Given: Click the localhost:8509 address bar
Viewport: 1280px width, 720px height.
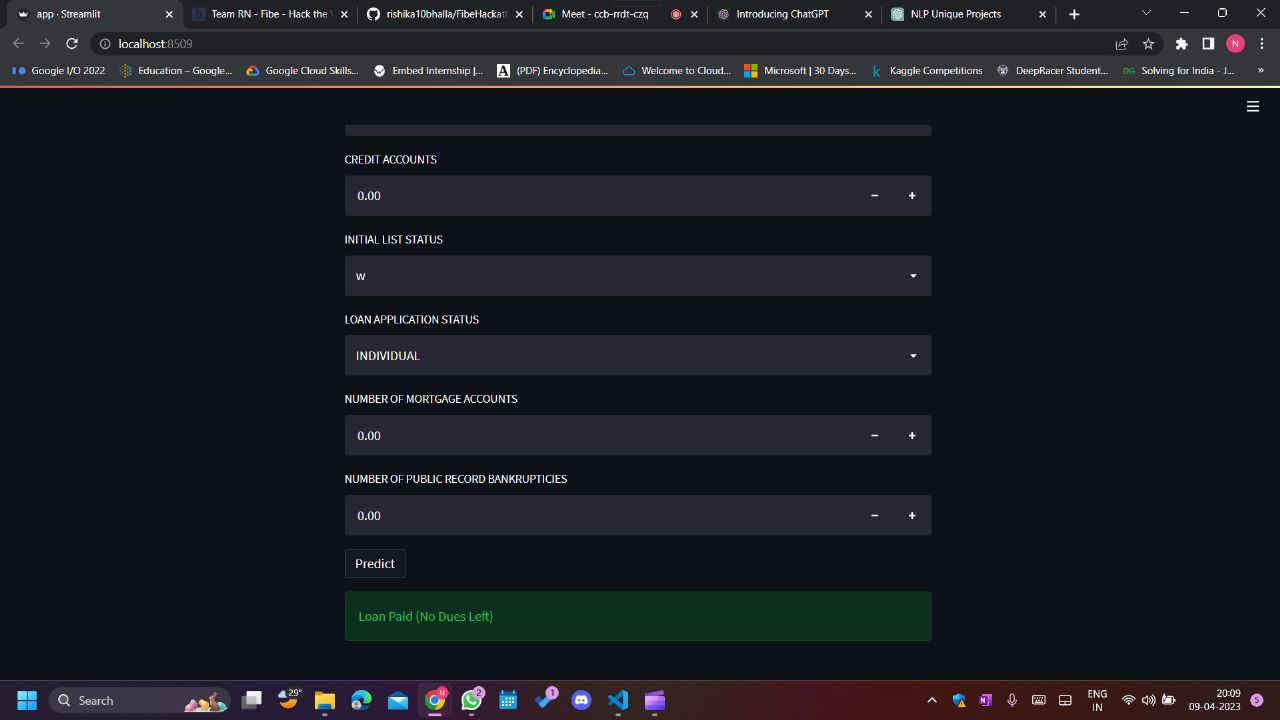Looking at the screenshot, I should click(600, 44).
